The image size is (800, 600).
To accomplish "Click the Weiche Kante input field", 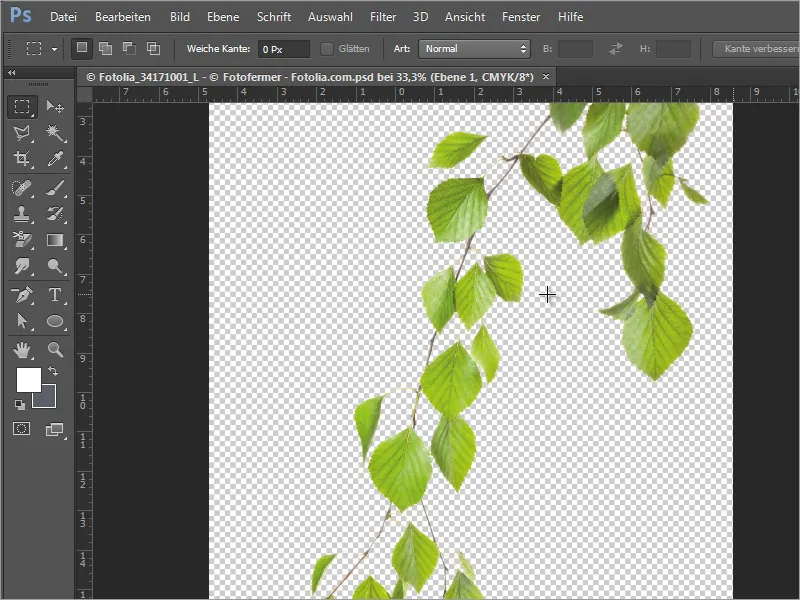I will point(284,49).
